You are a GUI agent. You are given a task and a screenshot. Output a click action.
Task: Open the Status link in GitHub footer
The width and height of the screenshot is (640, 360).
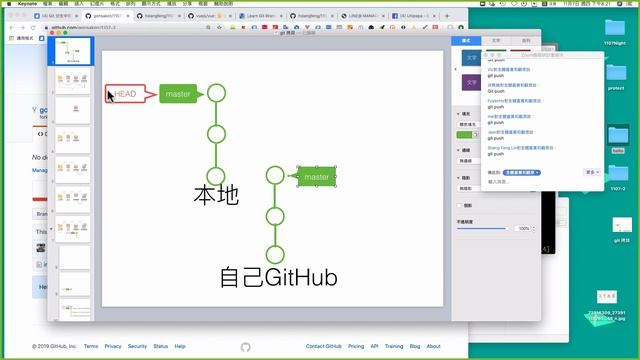(x=161, y=346)
